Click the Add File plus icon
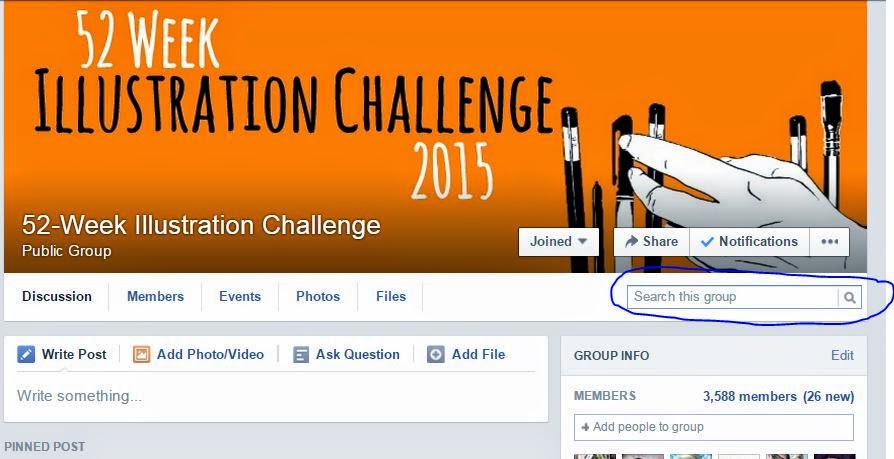 click(436, 354)
